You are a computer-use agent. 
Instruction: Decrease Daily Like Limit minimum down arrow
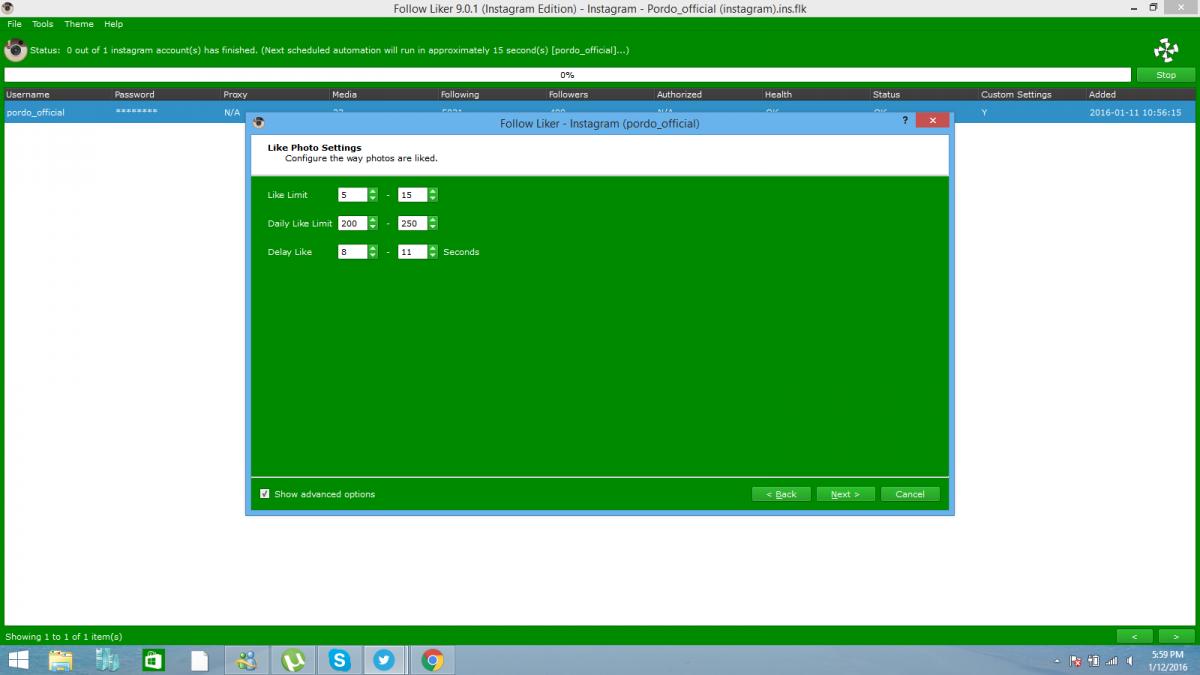[x=373, y=227]
